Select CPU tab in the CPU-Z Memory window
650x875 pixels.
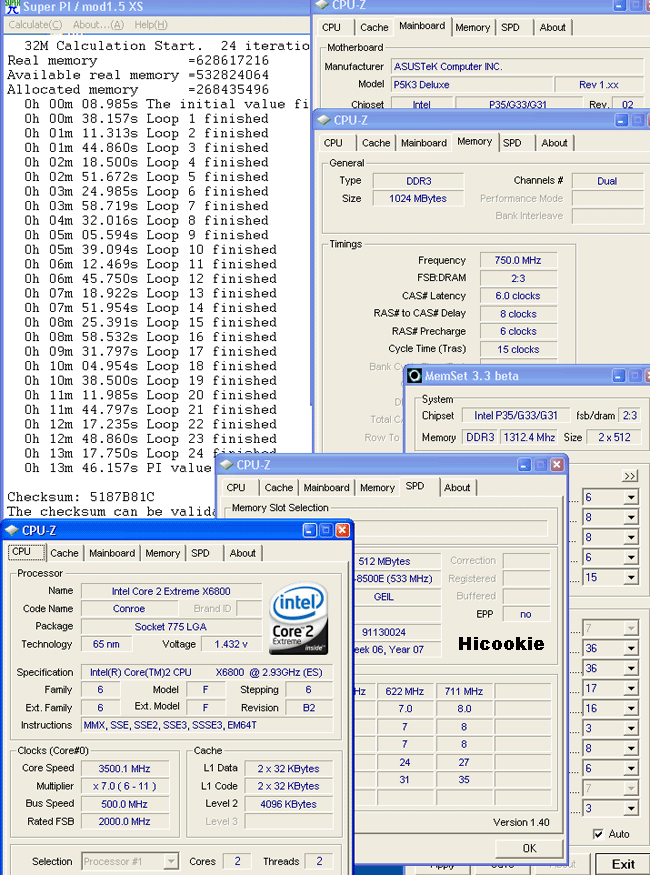click(x=333, y=143)
